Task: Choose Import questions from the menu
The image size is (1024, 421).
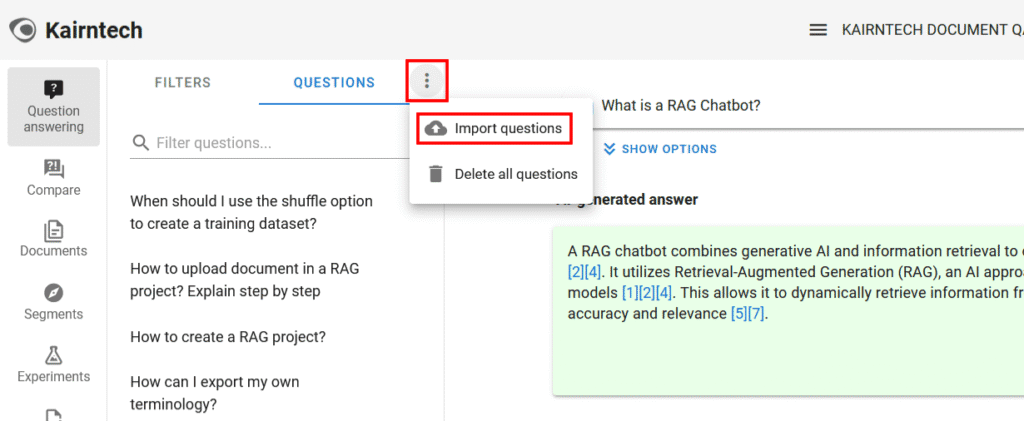Action: pos(507,129)
